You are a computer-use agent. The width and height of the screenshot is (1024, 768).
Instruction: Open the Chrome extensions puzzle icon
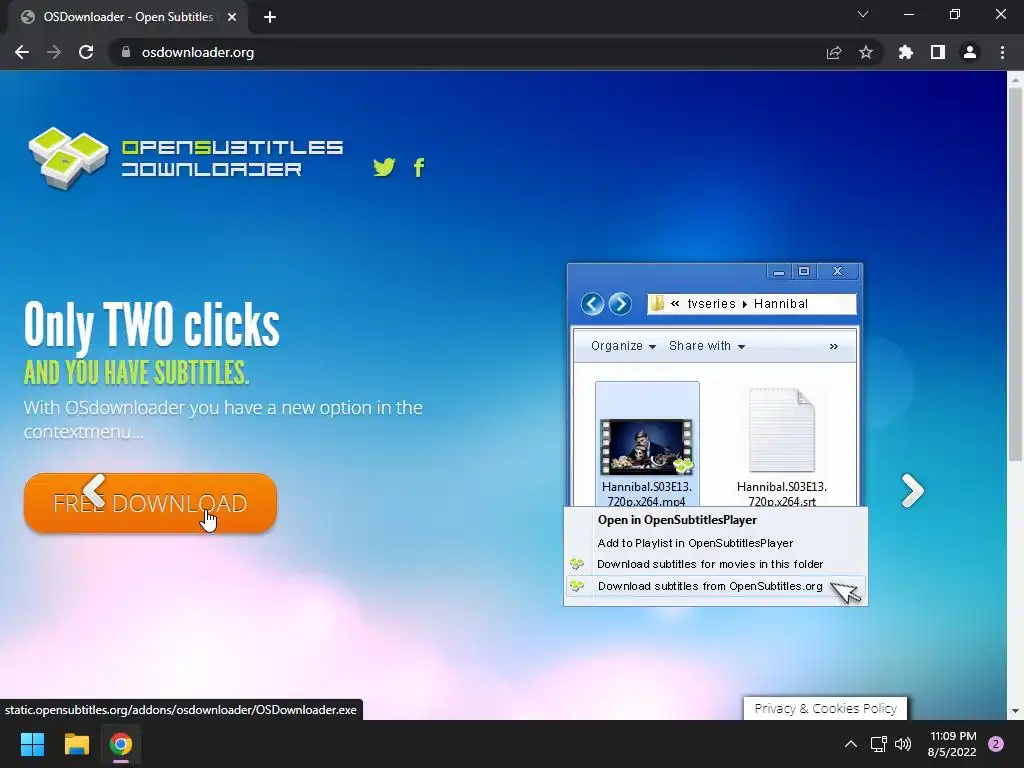[906, 52]
